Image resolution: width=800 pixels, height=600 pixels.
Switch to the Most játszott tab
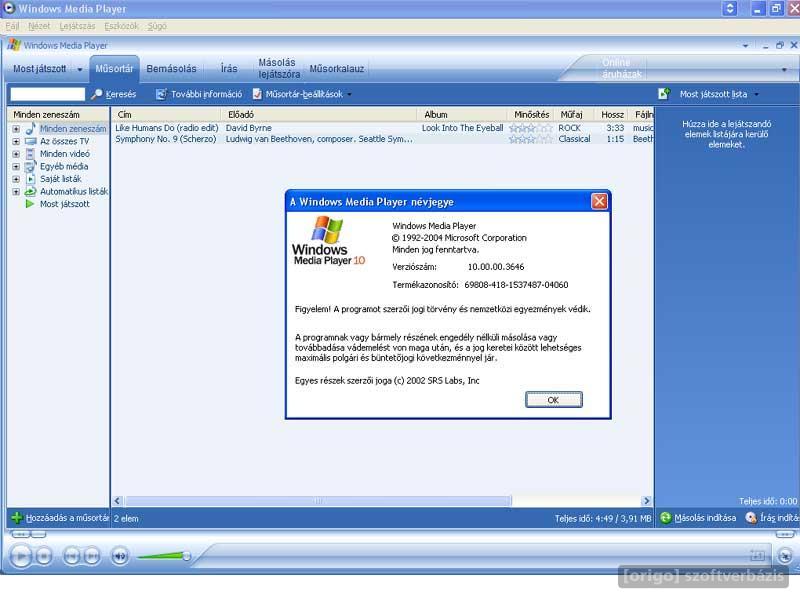pos(40,69)
